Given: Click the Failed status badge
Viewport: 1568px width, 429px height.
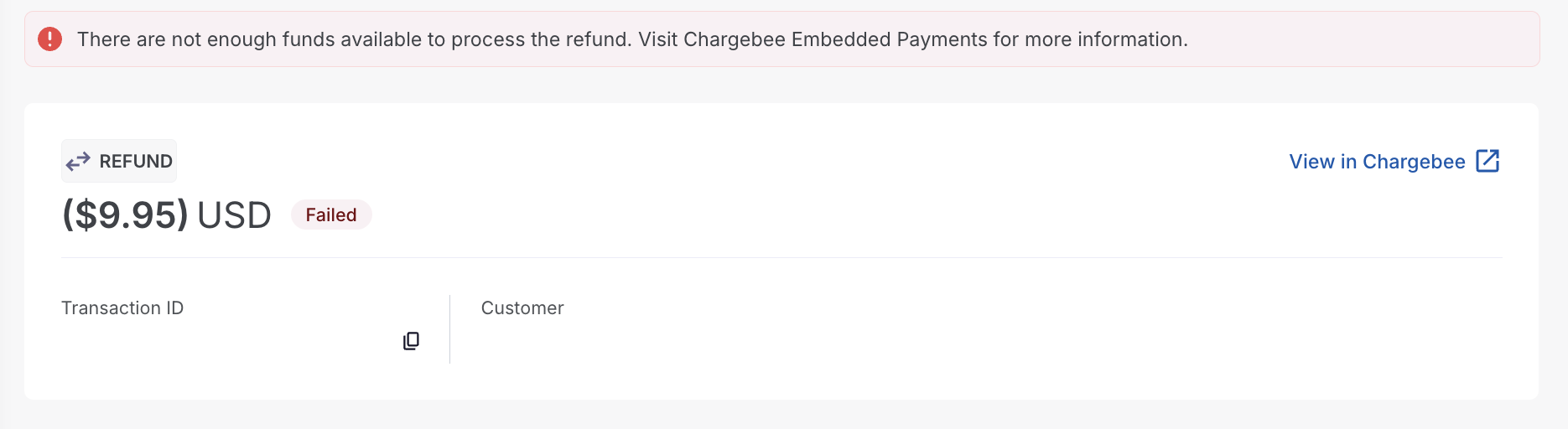Looking at the screenshot, I should click(x=331, y=214).
